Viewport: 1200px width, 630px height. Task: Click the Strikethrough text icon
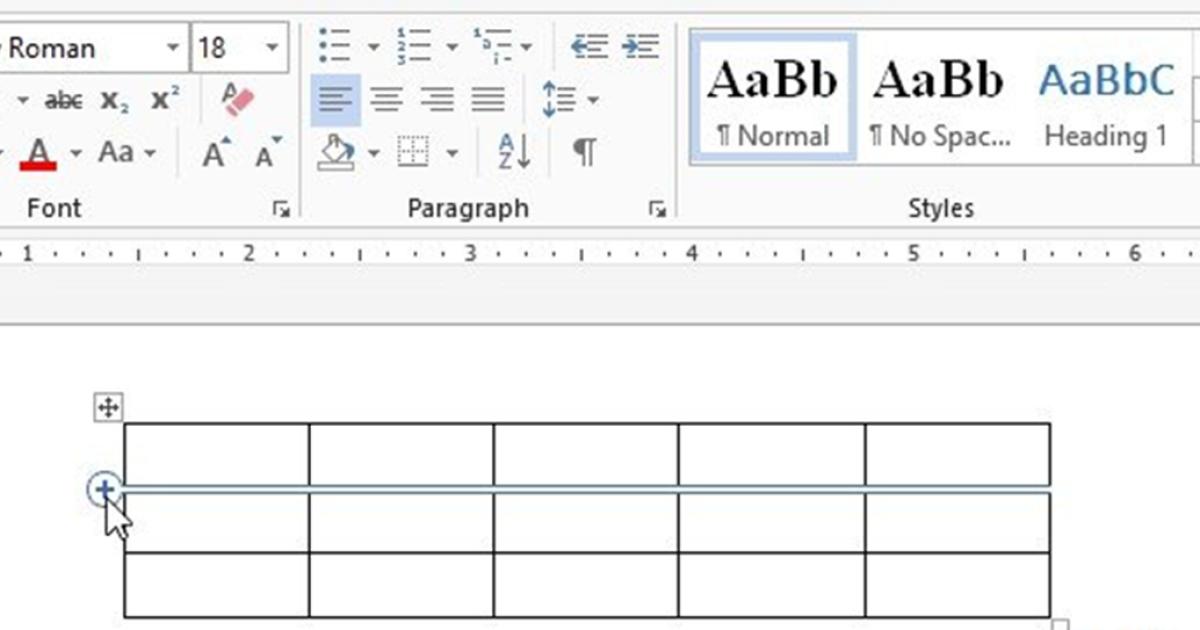(64, 100)
